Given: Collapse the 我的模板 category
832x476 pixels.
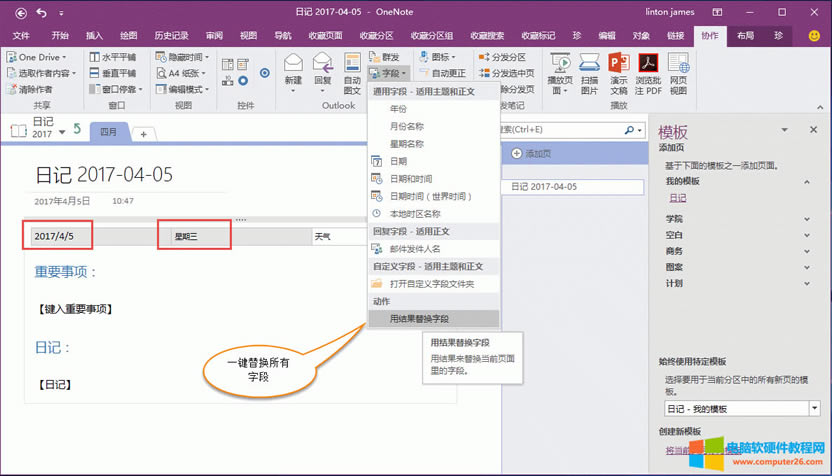Looking at the screenshot, I should [x=806, y=182].
